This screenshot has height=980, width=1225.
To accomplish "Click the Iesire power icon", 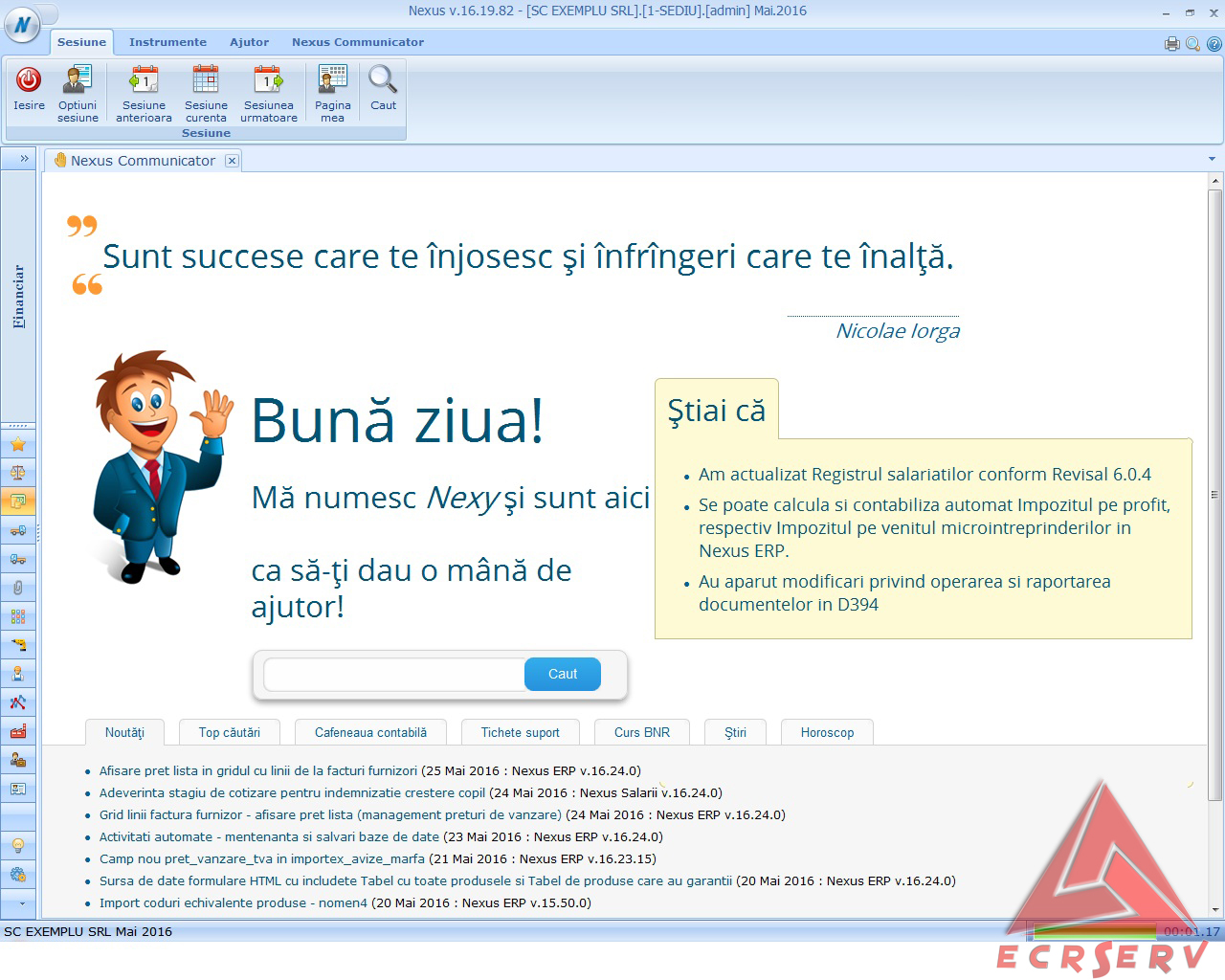I will [x=29, y=80].
